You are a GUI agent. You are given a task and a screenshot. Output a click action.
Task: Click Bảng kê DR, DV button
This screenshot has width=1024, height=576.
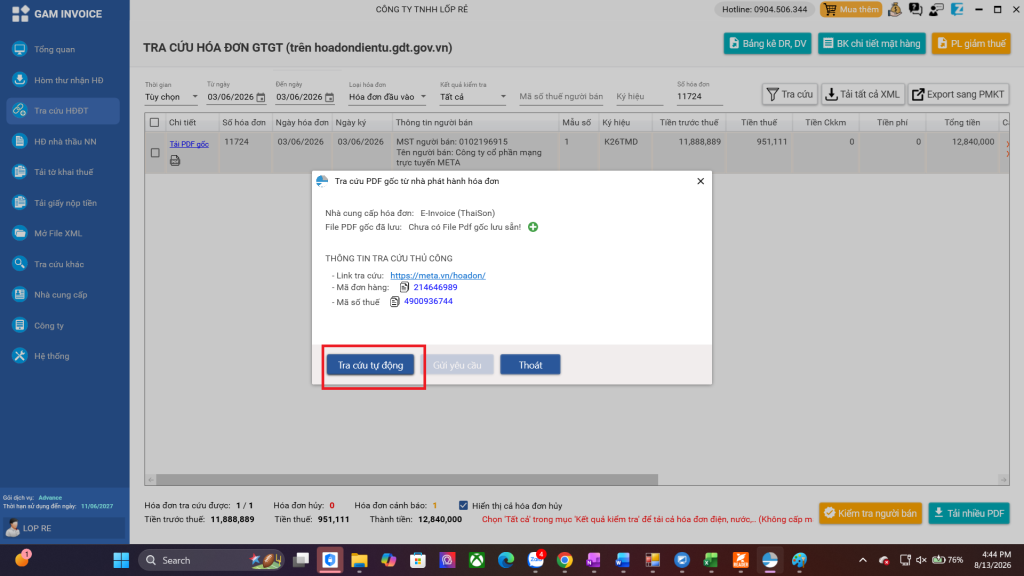[x=767, y=44]
